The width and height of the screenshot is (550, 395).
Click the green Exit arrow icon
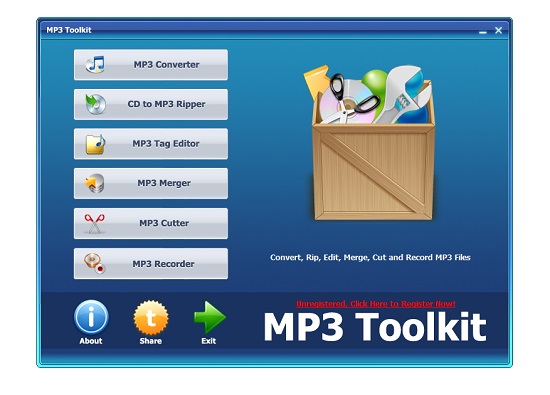pos(210,317)
